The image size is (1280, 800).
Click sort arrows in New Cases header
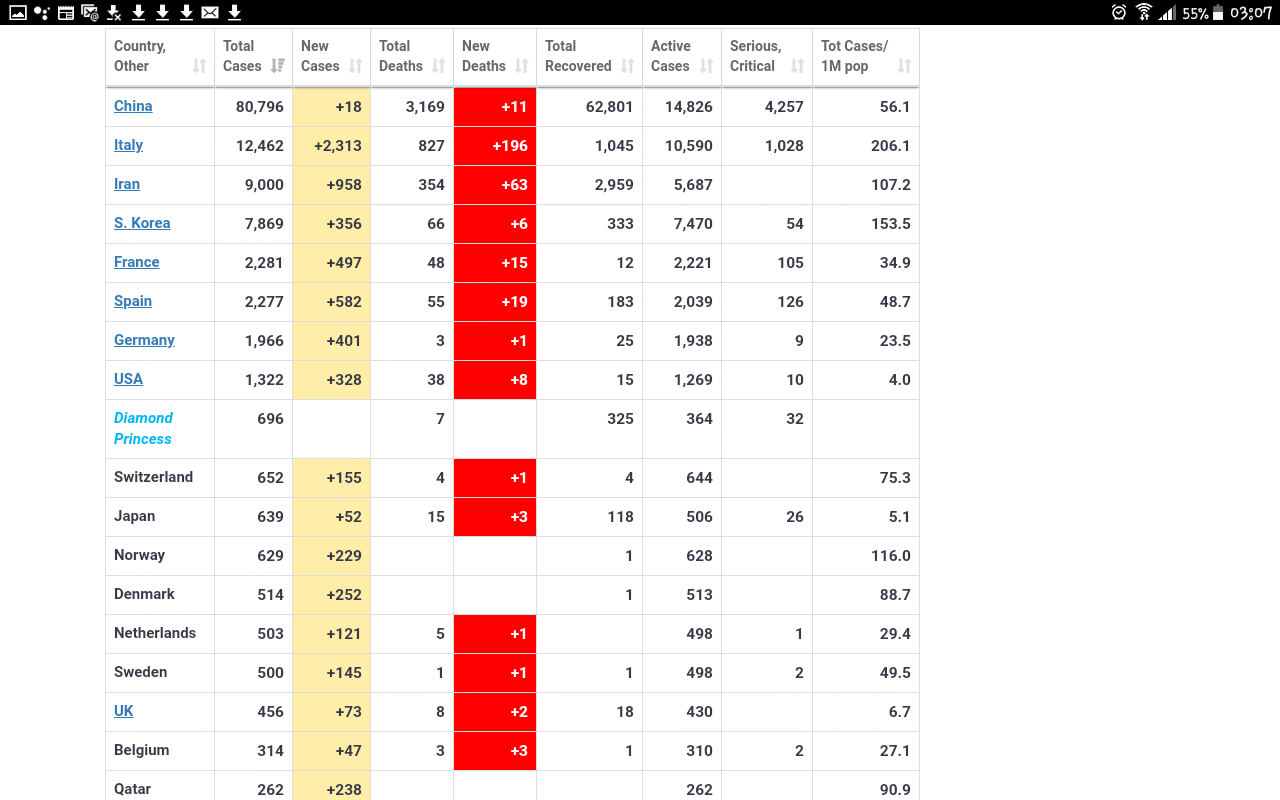click(356, 66)
